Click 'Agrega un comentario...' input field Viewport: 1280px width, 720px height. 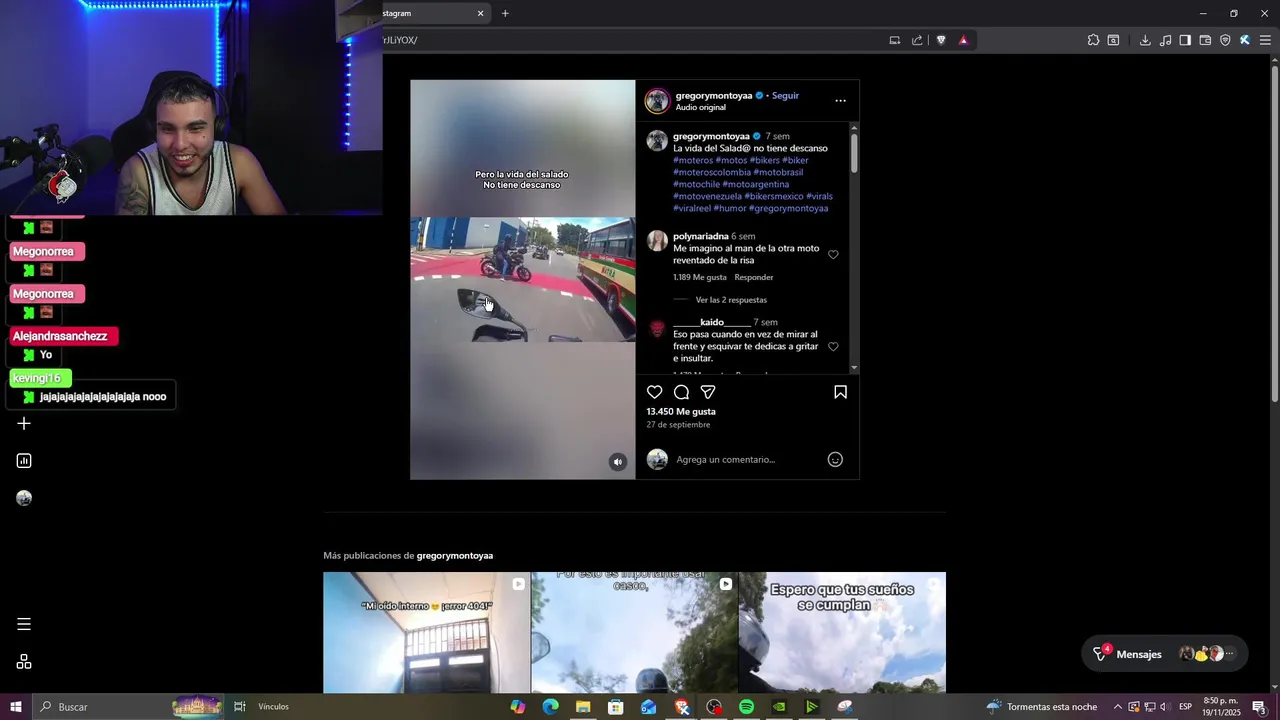tap(746, 459)
